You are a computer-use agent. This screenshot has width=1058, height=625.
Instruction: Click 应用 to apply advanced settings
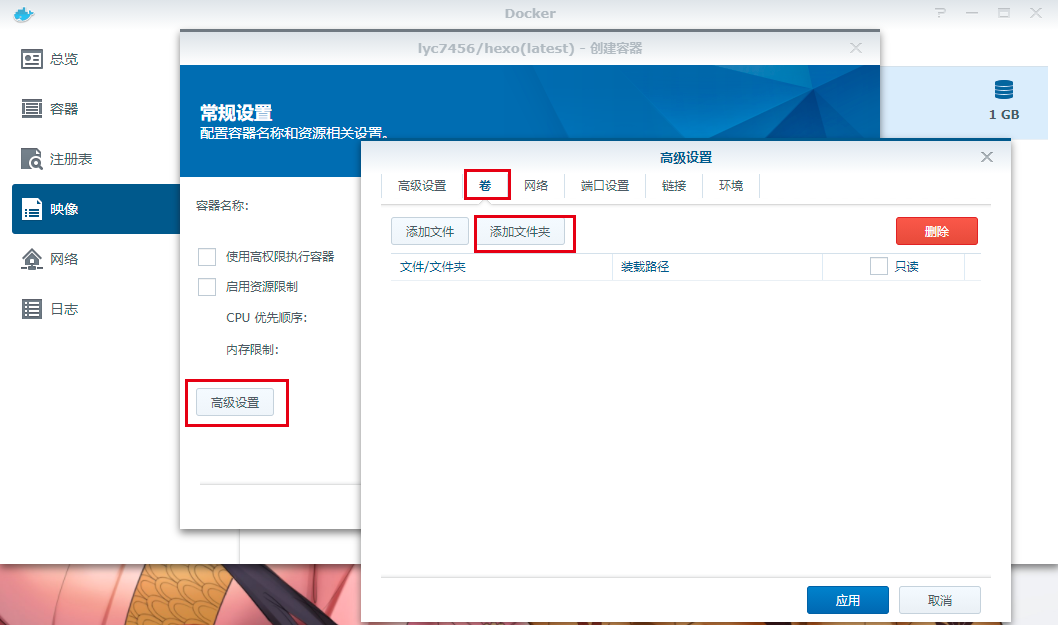click(x=847, y=600)
